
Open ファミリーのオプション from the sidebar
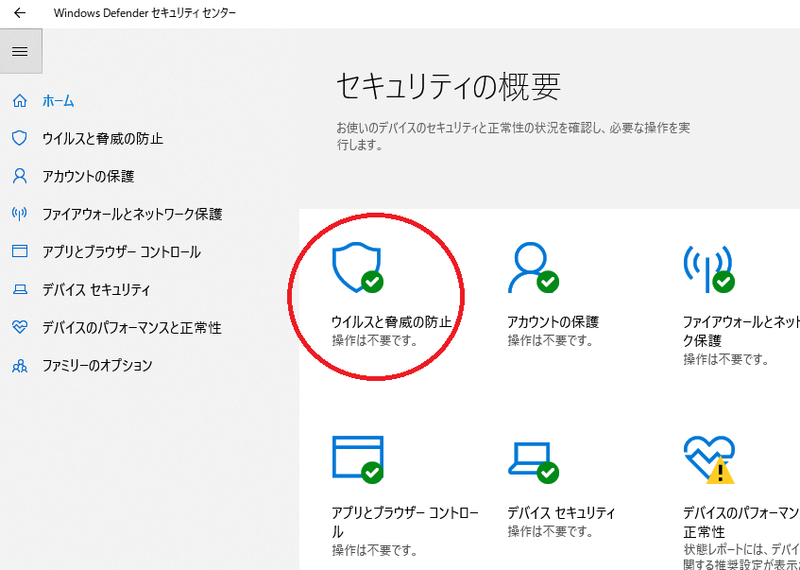pyautogui.click(x=97, y=365)
